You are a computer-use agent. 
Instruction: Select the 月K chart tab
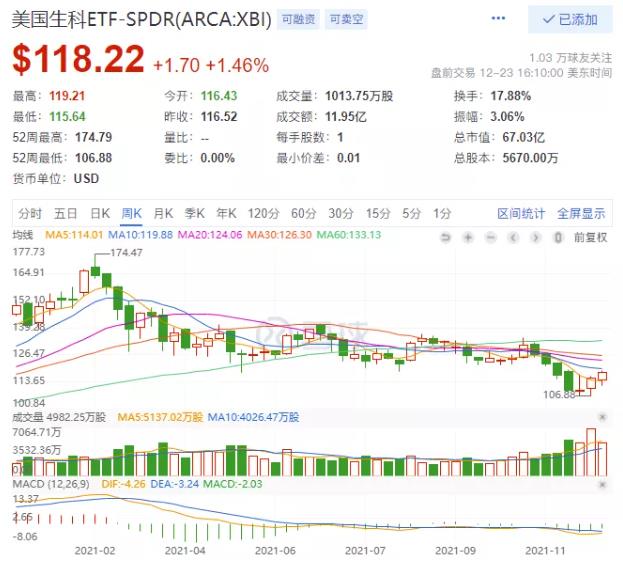click(x=163, y=213)
